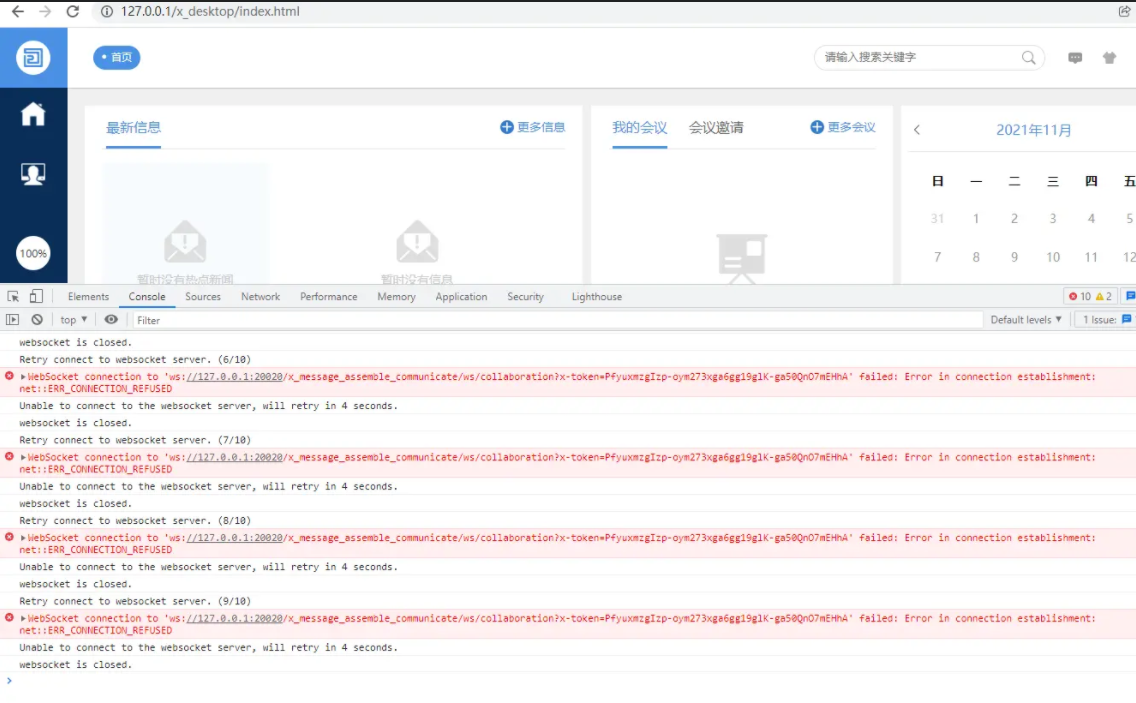Click the ws://127.0.0.1:20020 link after retry 9/10

[235, 618]
